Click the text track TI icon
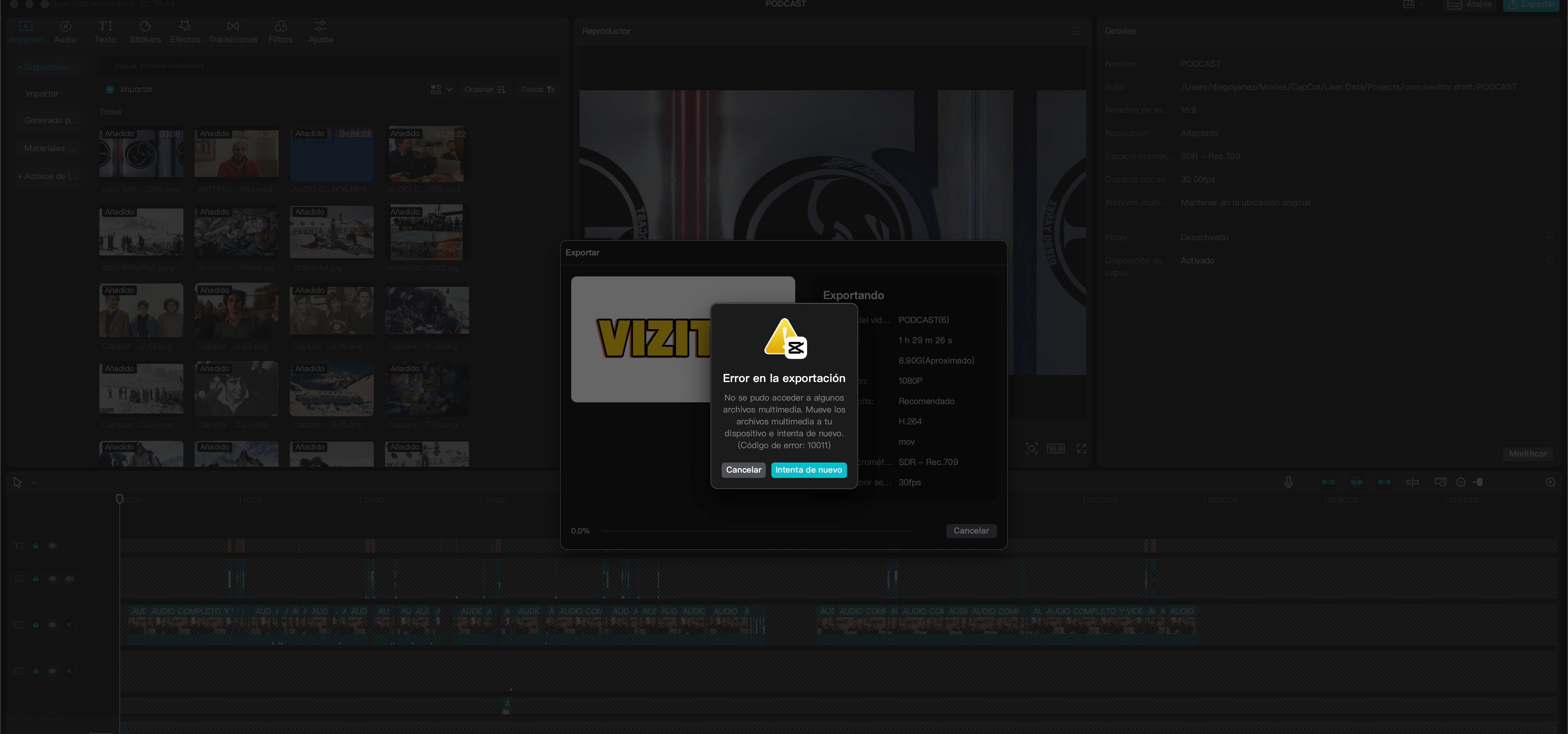The image size is (1568, 734). pyautogui.click(x=19, y=546)
